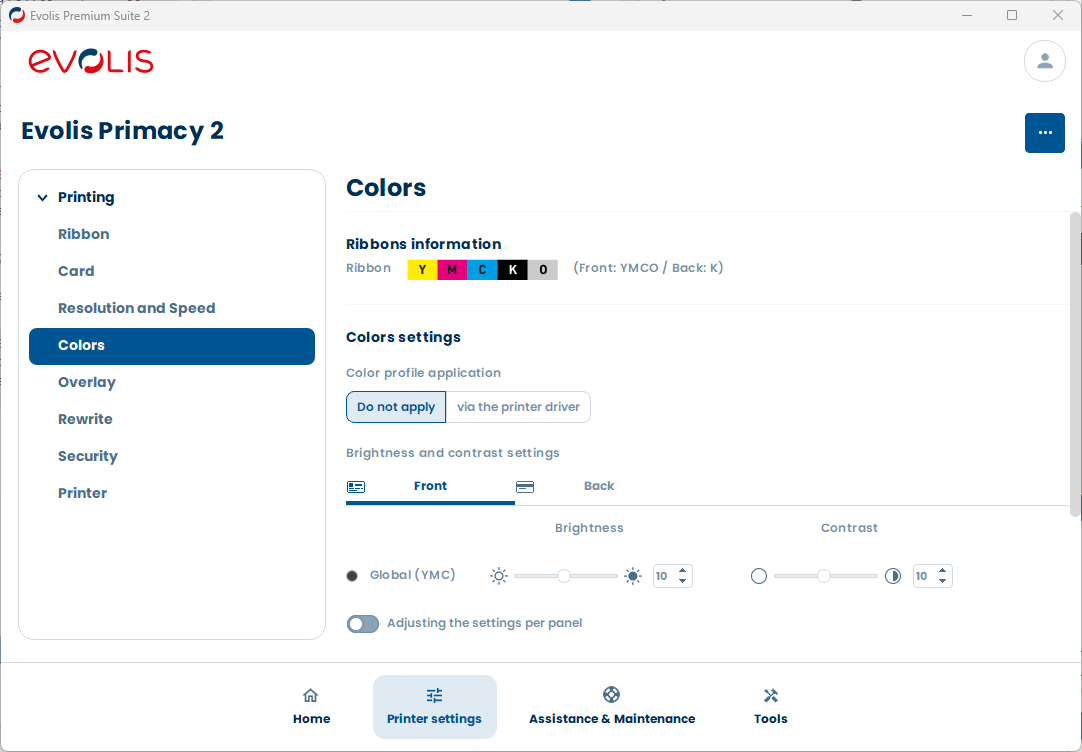Choose 'via the printer driver' option
Viewport: 1082px width, 752px height.
coord(518,407)
